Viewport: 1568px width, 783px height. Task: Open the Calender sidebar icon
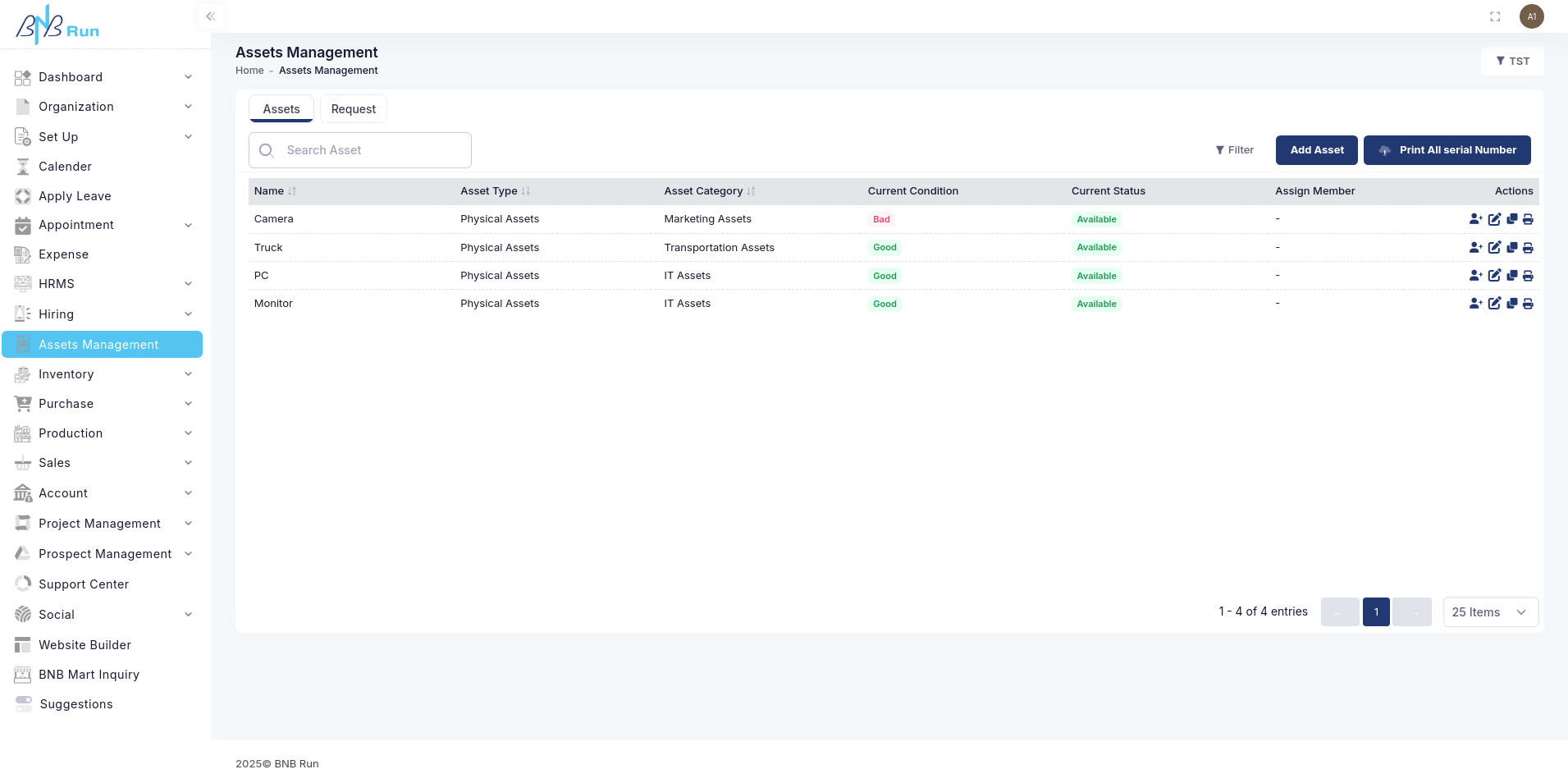click(22, 166)
